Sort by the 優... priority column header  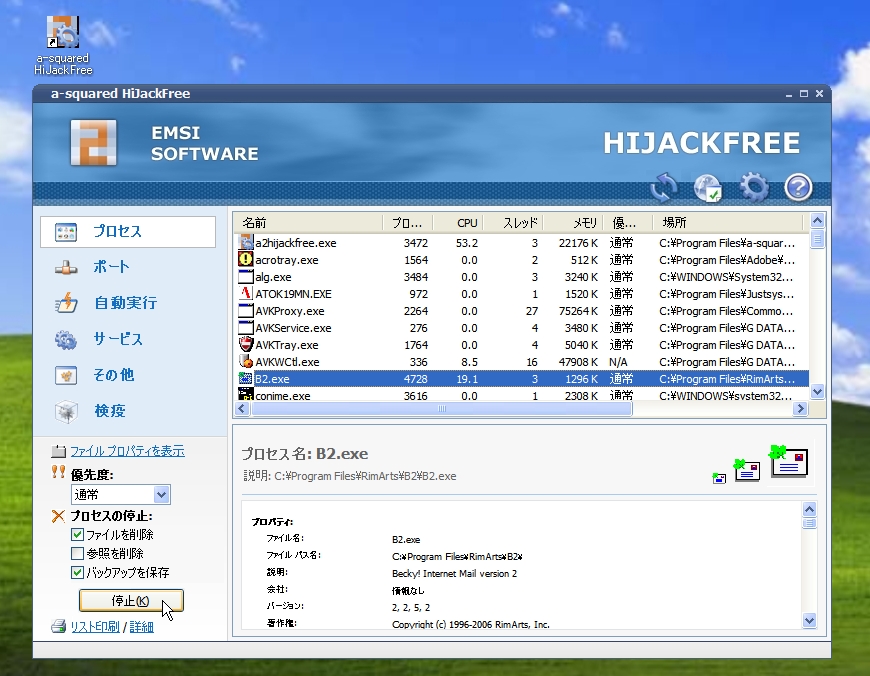[x=628, y=223]
